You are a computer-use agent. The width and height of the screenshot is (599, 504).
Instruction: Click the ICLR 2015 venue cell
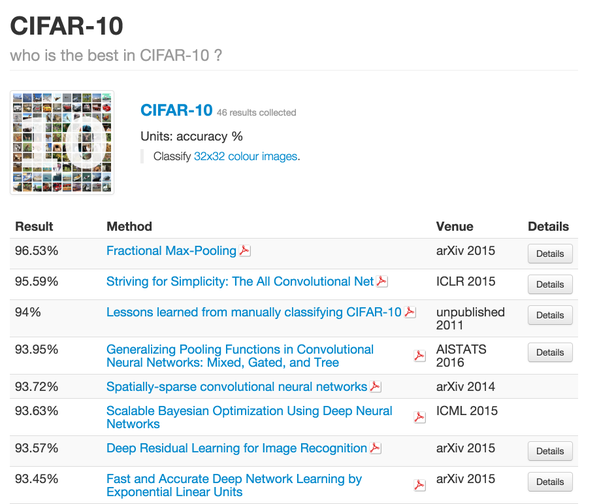(466, 282)
